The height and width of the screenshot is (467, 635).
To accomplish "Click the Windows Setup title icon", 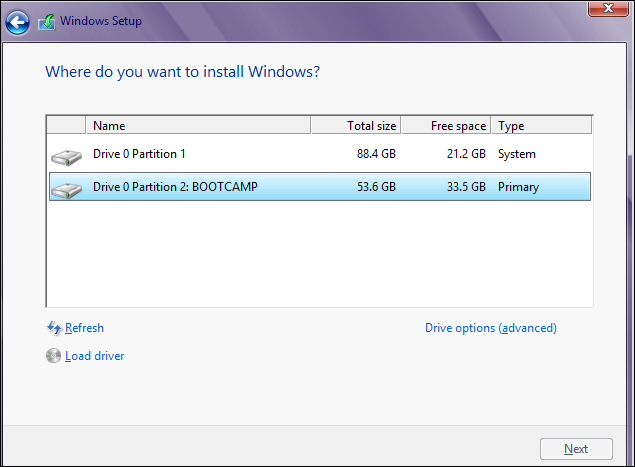I will click(47, 22).
